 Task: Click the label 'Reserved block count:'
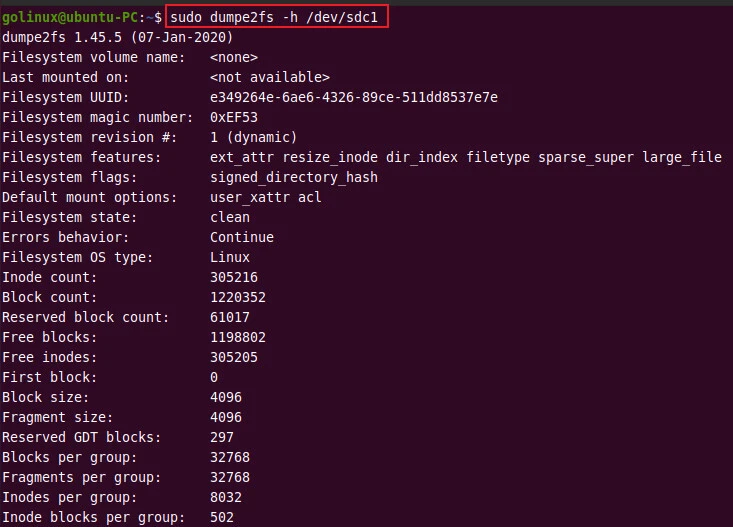click(x=86, y=318)
